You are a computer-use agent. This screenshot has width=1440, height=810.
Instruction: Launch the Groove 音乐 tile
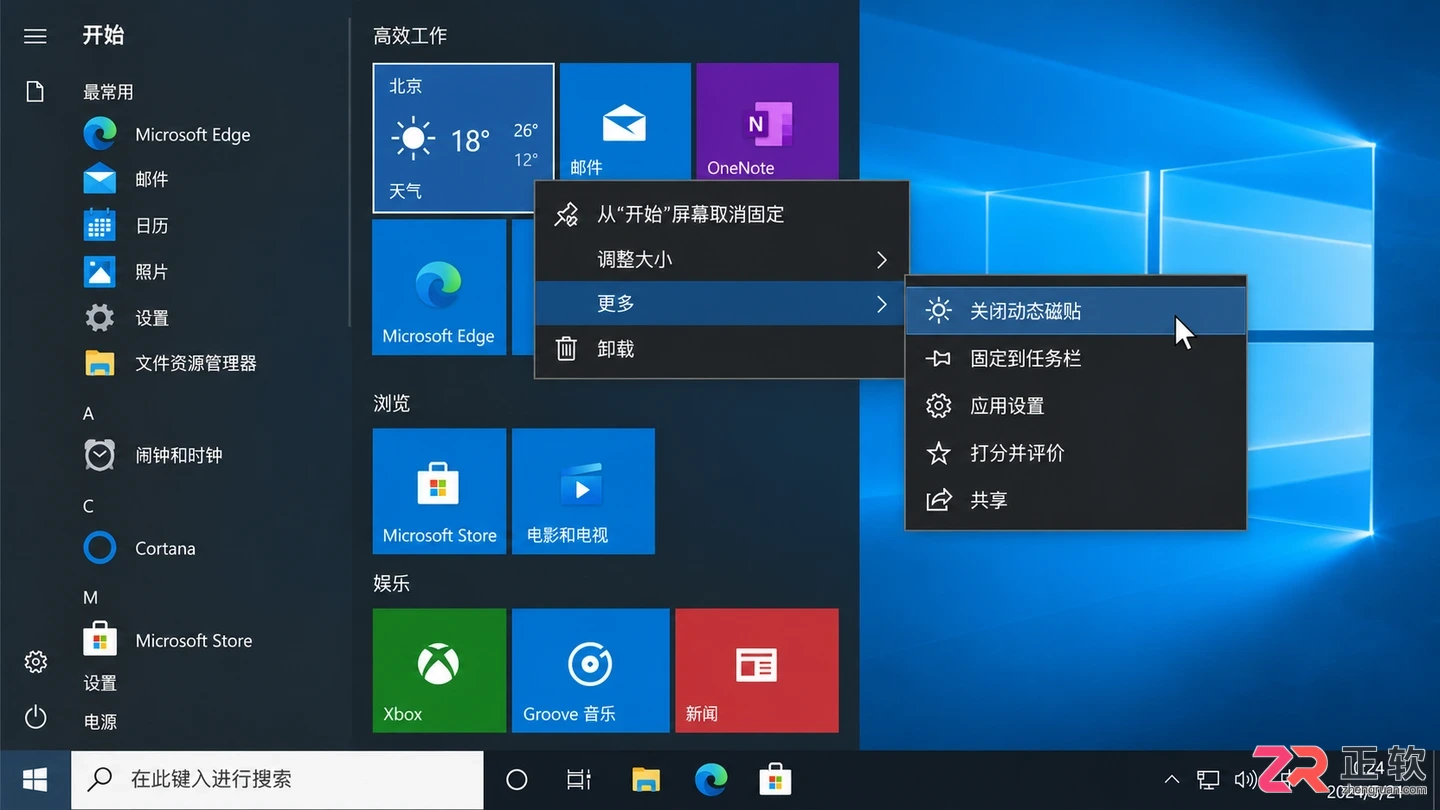tap(590, 670)
